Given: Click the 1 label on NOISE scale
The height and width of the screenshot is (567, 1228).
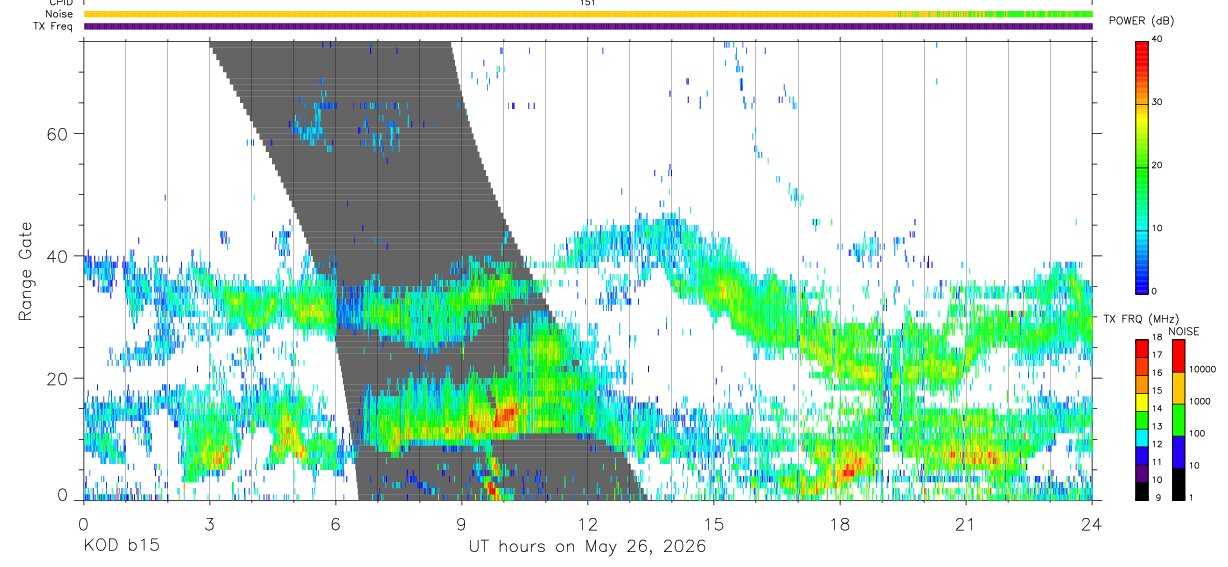Looking at the screenshot, I should (1191, 498).
